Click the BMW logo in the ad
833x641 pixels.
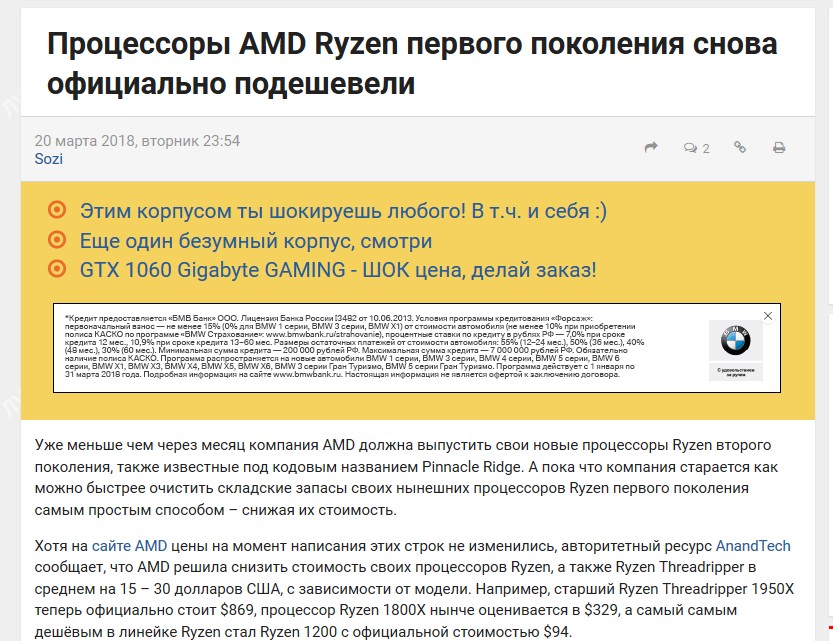click(x=735, y=343)
